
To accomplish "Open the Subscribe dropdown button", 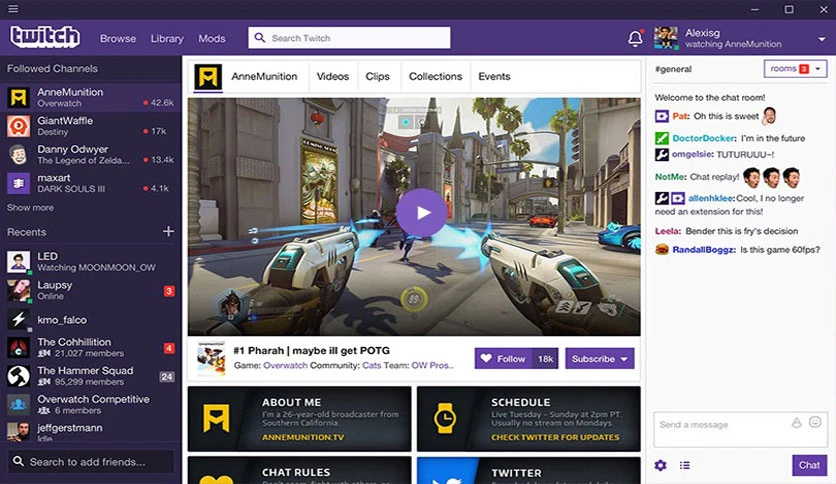I will [600, 359].
